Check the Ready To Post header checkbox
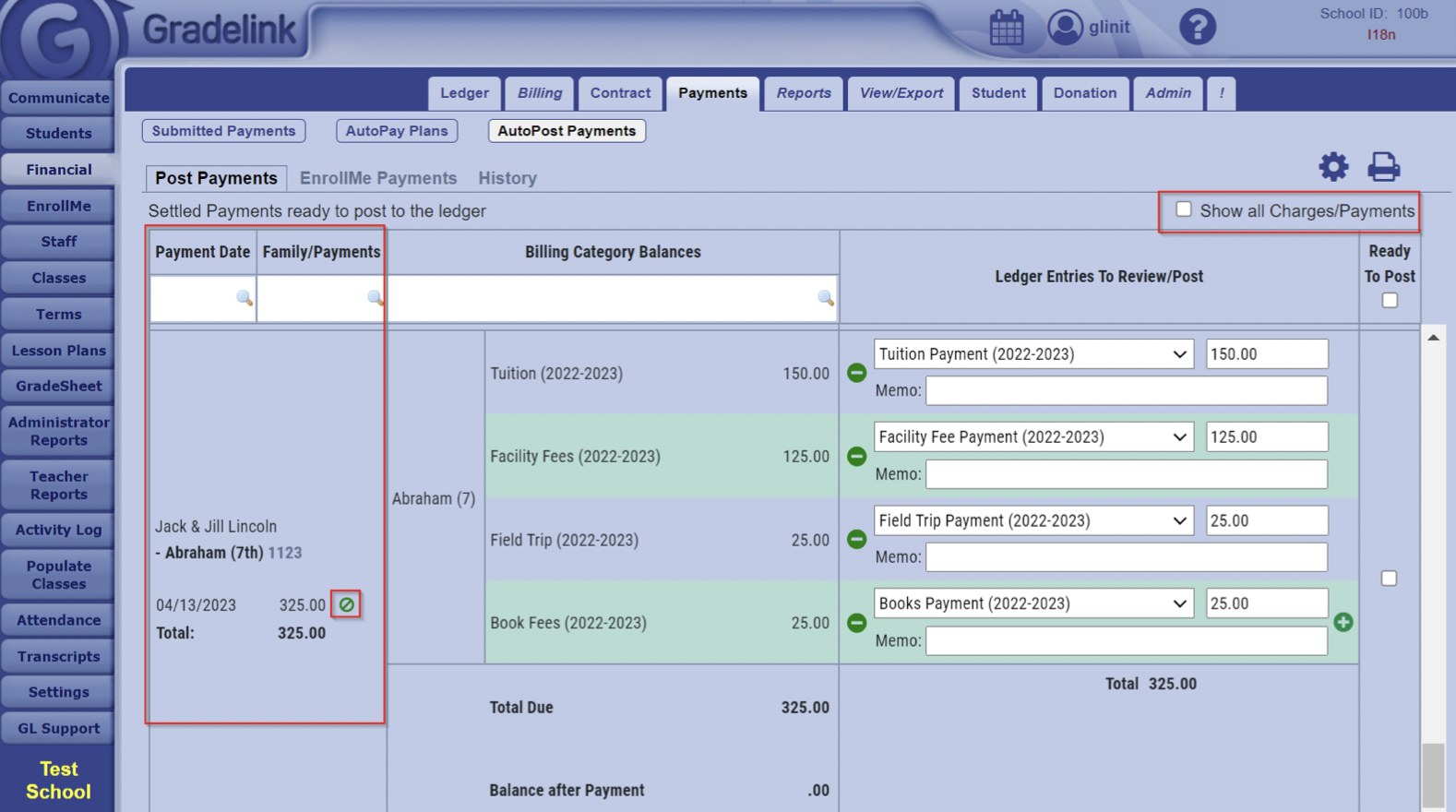 coord(1390,301)
